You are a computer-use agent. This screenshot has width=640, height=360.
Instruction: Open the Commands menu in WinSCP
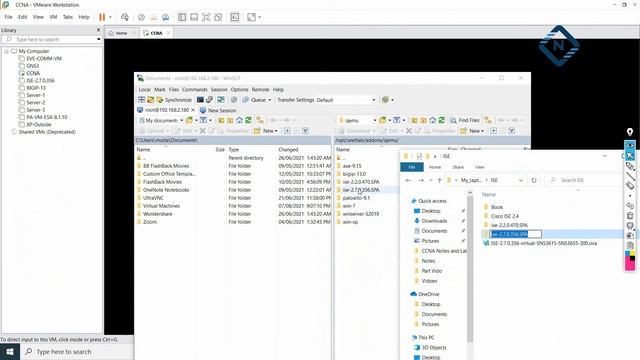click(x=195, y=89)
